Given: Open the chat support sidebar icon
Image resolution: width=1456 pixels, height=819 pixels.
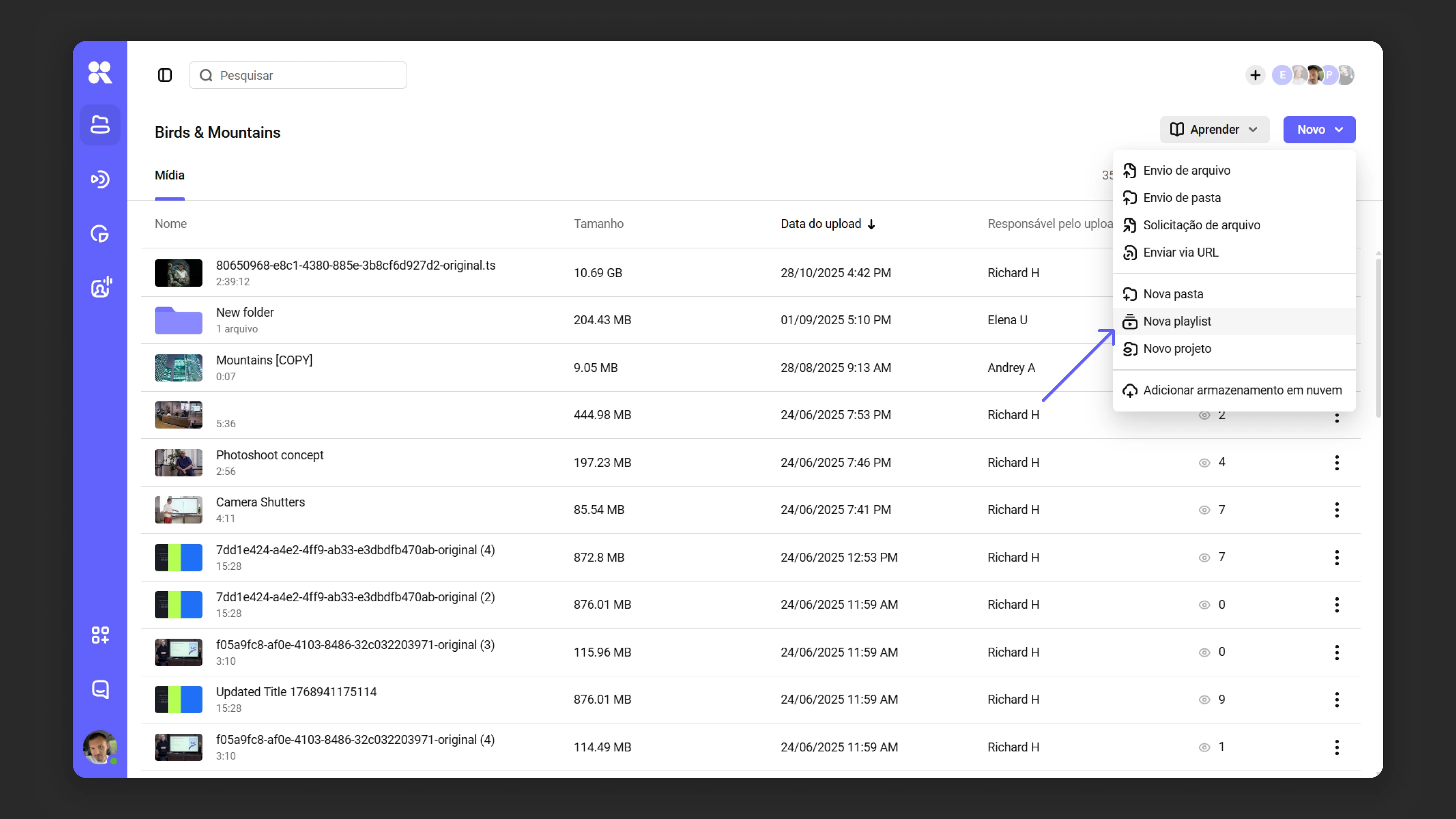Looking at the screenshot, I should [x=100, y=689].
